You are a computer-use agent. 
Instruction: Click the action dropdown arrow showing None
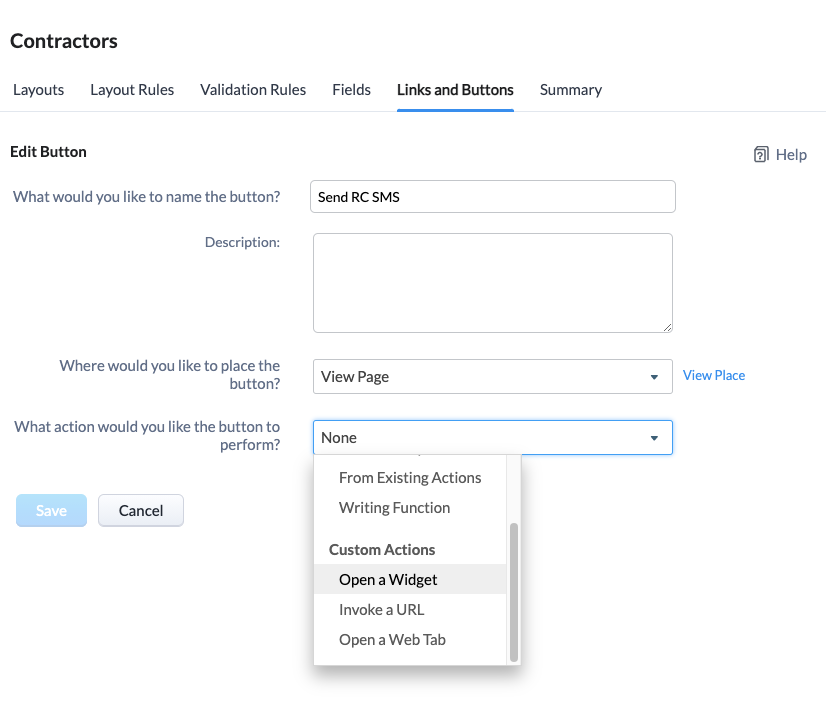pos(654,438)
